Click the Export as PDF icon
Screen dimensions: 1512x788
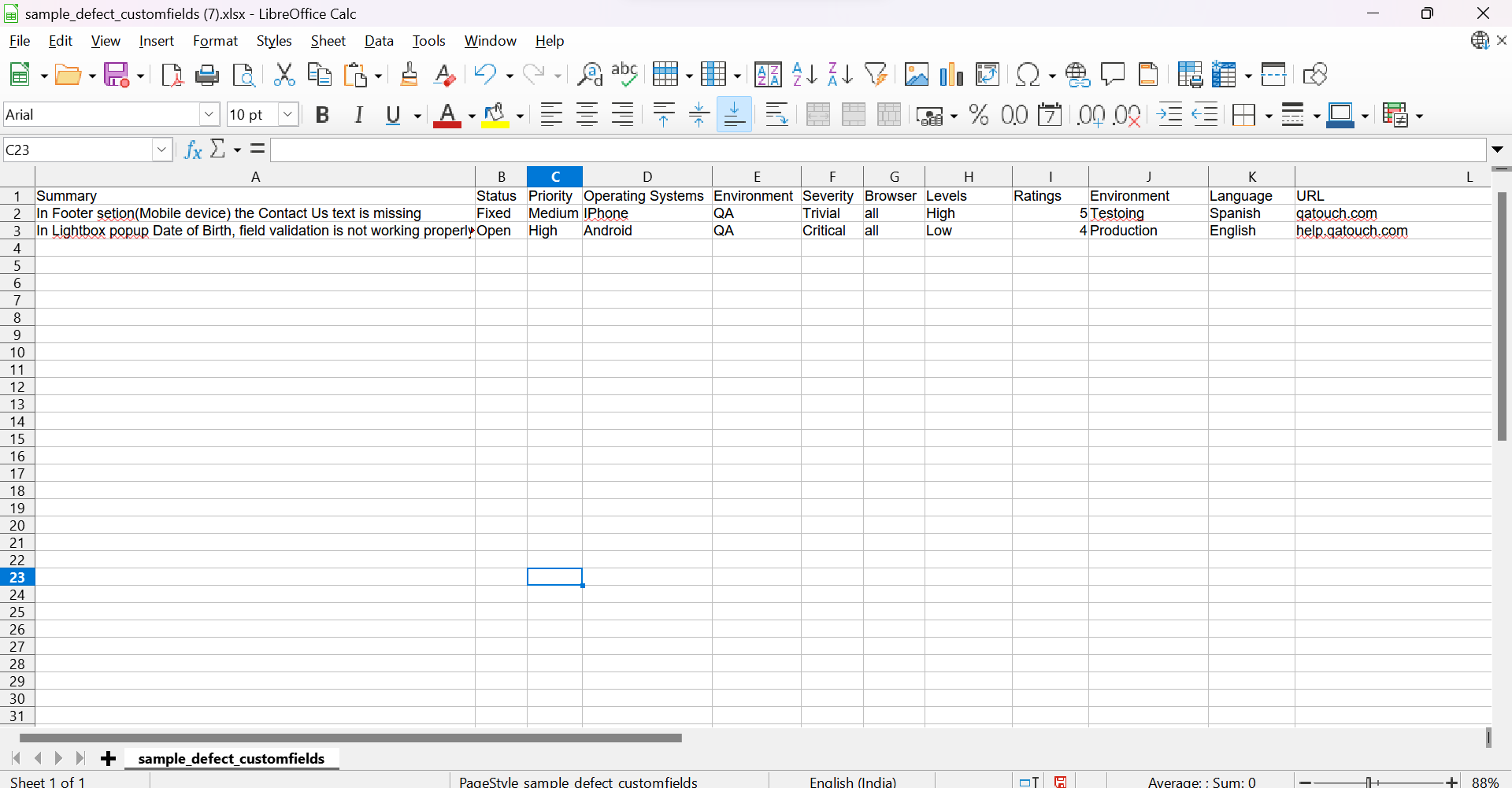tap(172, 75)
